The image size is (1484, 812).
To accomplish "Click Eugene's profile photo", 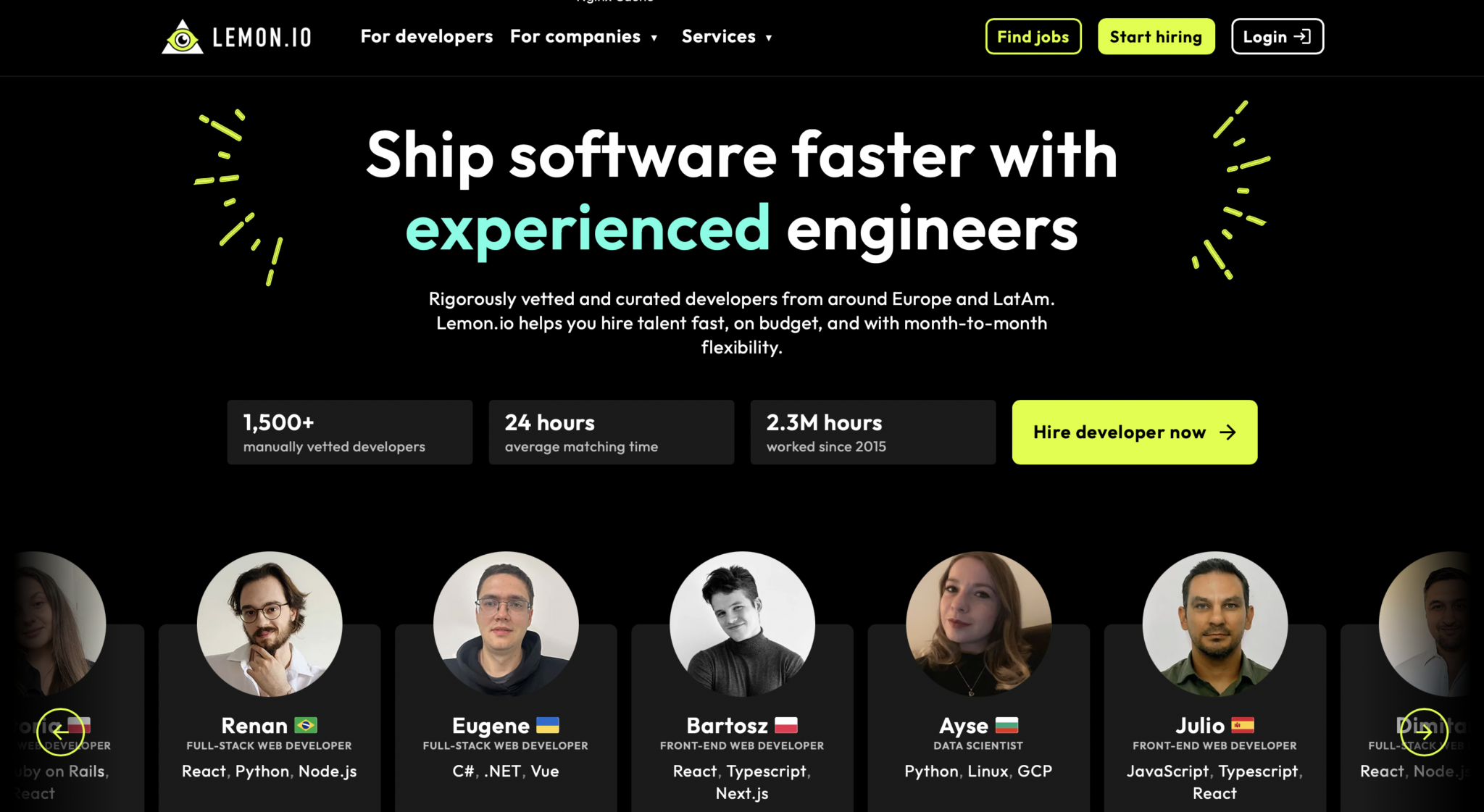I will [x=506, y=623].
